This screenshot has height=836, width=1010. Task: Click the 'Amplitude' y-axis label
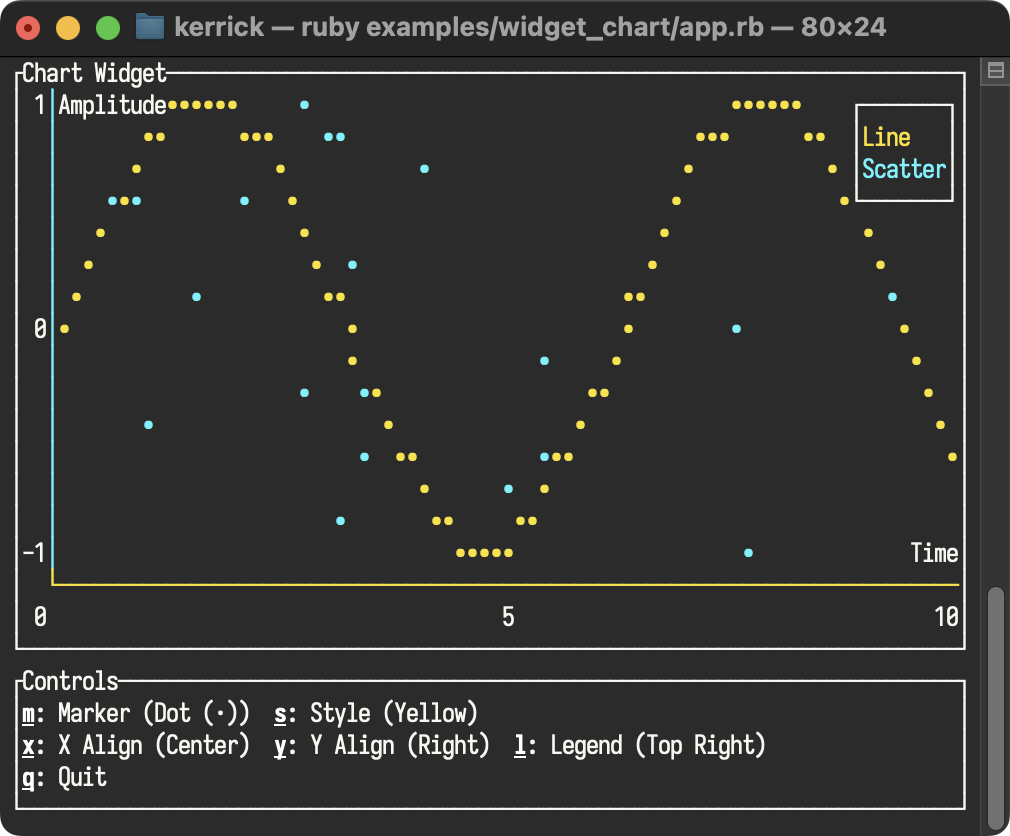(x=113, y=105)
